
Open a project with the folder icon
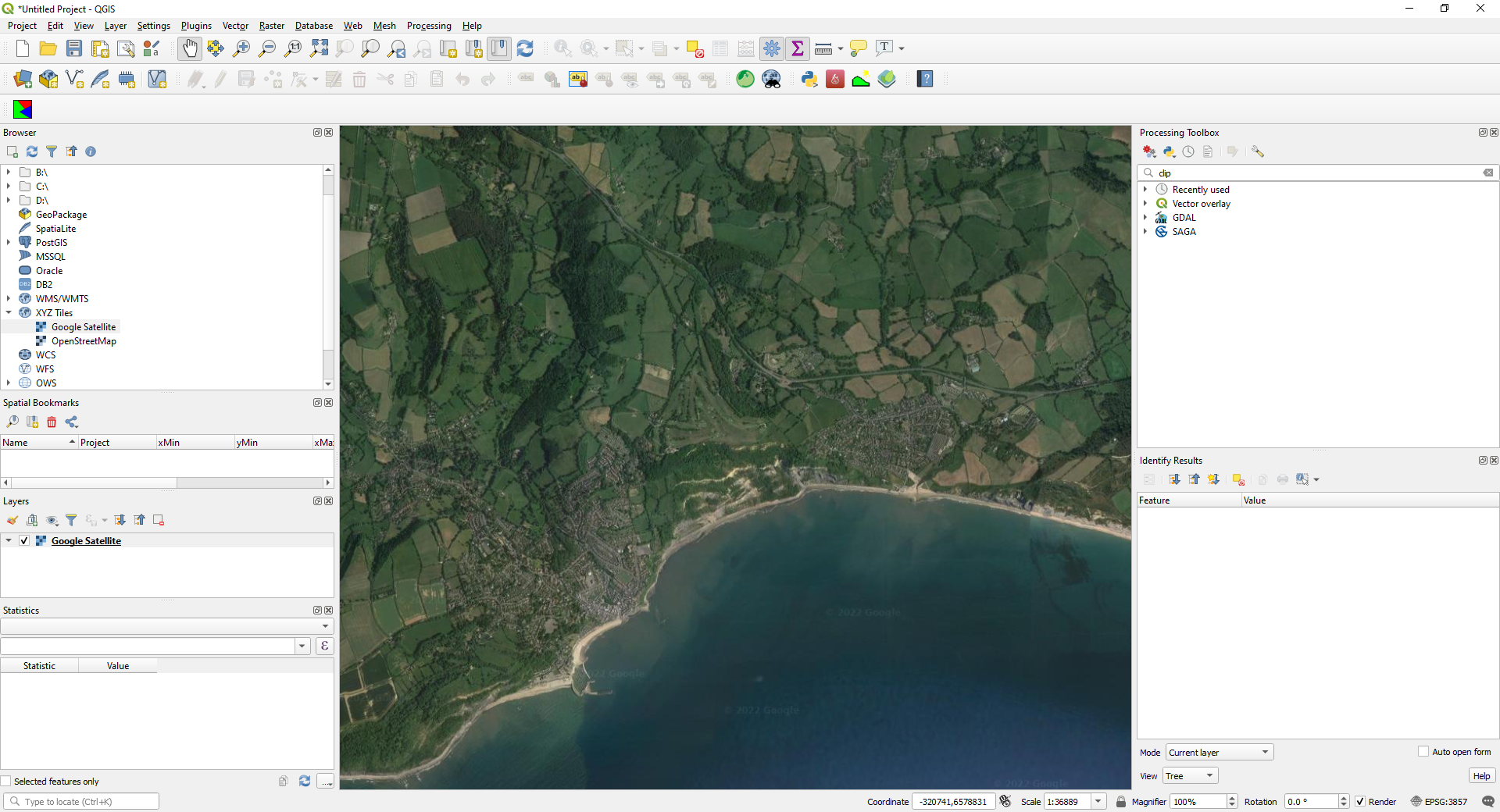pos(48,48)
